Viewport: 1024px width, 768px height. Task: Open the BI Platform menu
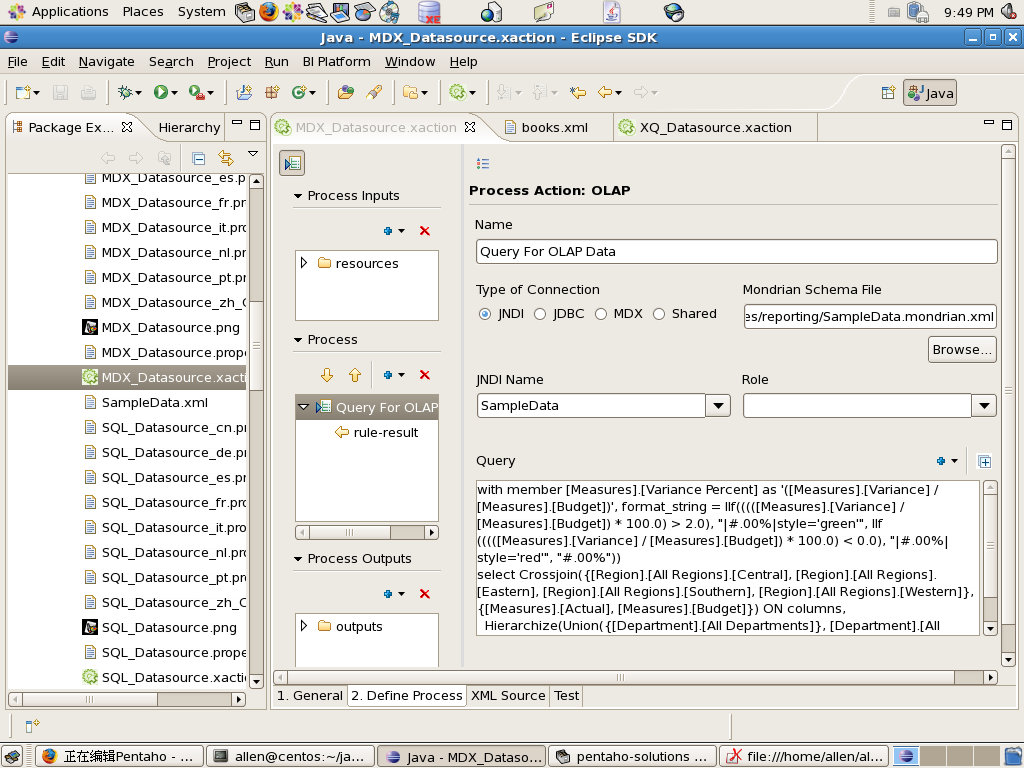coord(336,61)
